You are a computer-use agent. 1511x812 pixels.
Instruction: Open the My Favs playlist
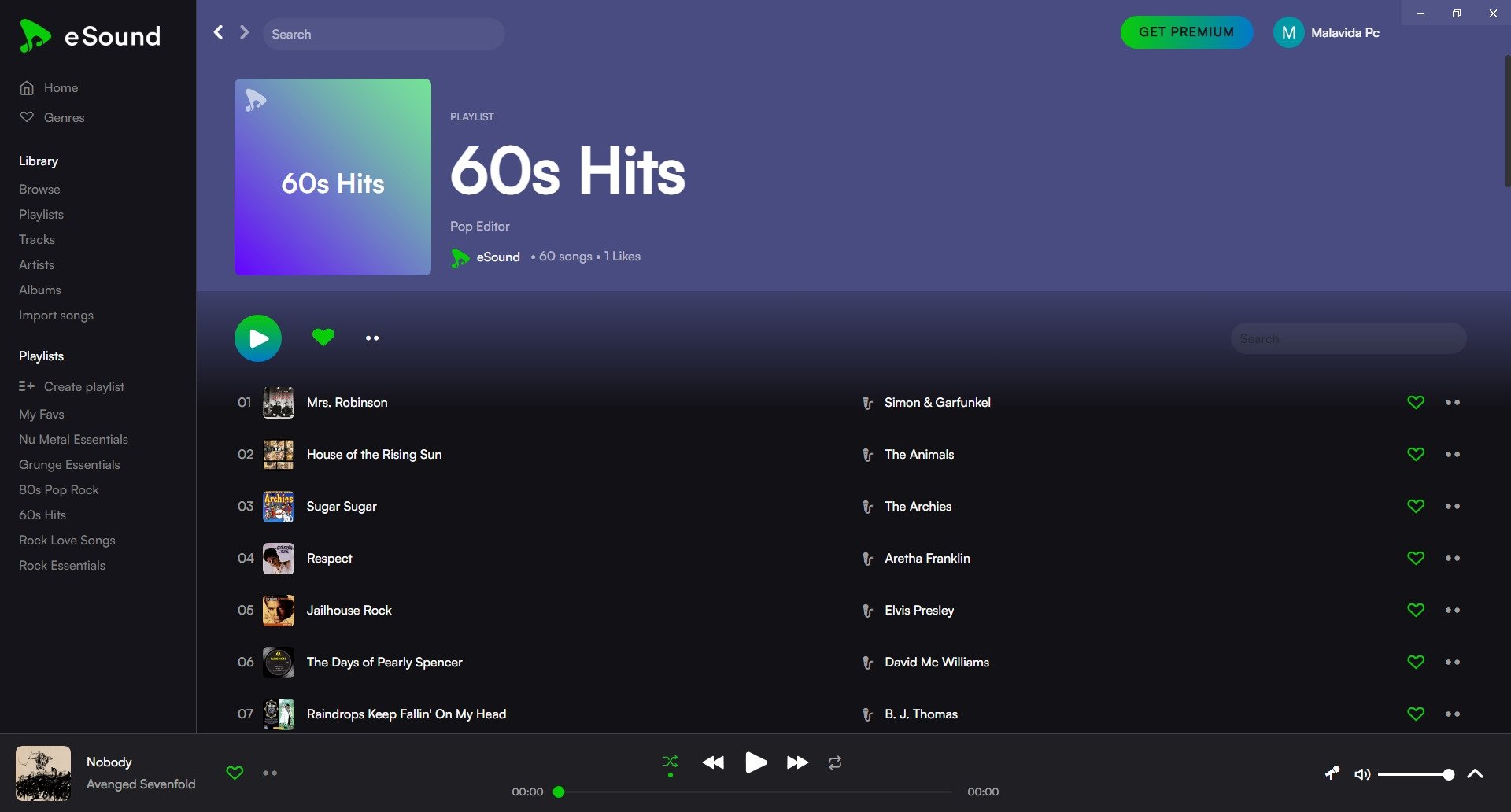point(42,414)
